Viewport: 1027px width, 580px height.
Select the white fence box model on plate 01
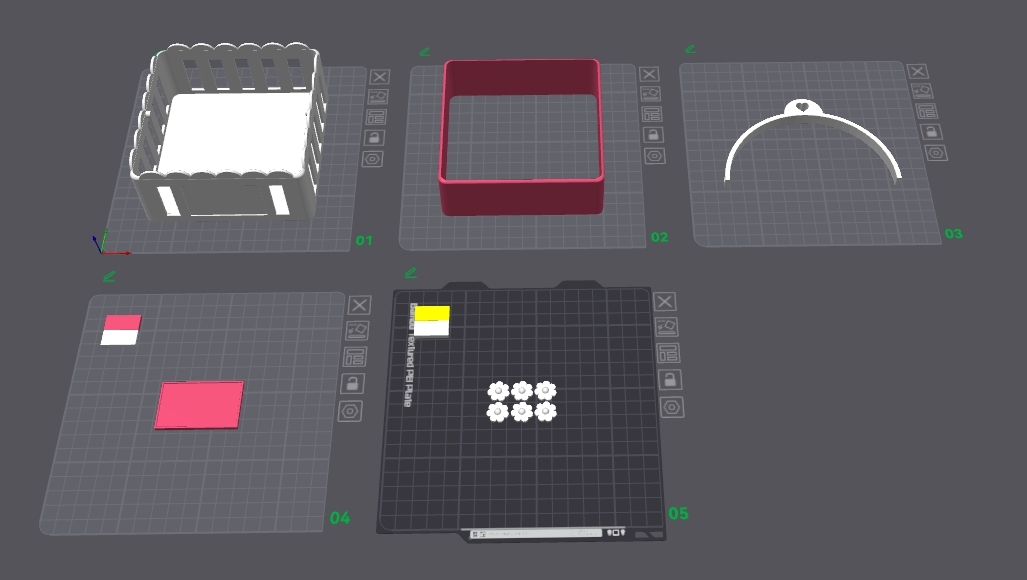[x=228, y=131]
